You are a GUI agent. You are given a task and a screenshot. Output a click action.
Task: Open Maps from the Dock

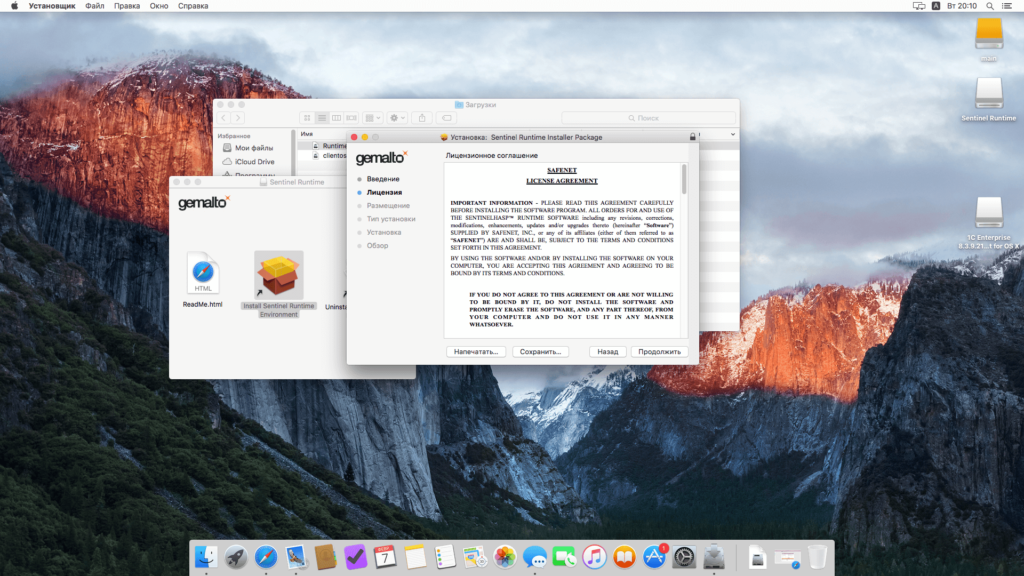click(475, 557)
